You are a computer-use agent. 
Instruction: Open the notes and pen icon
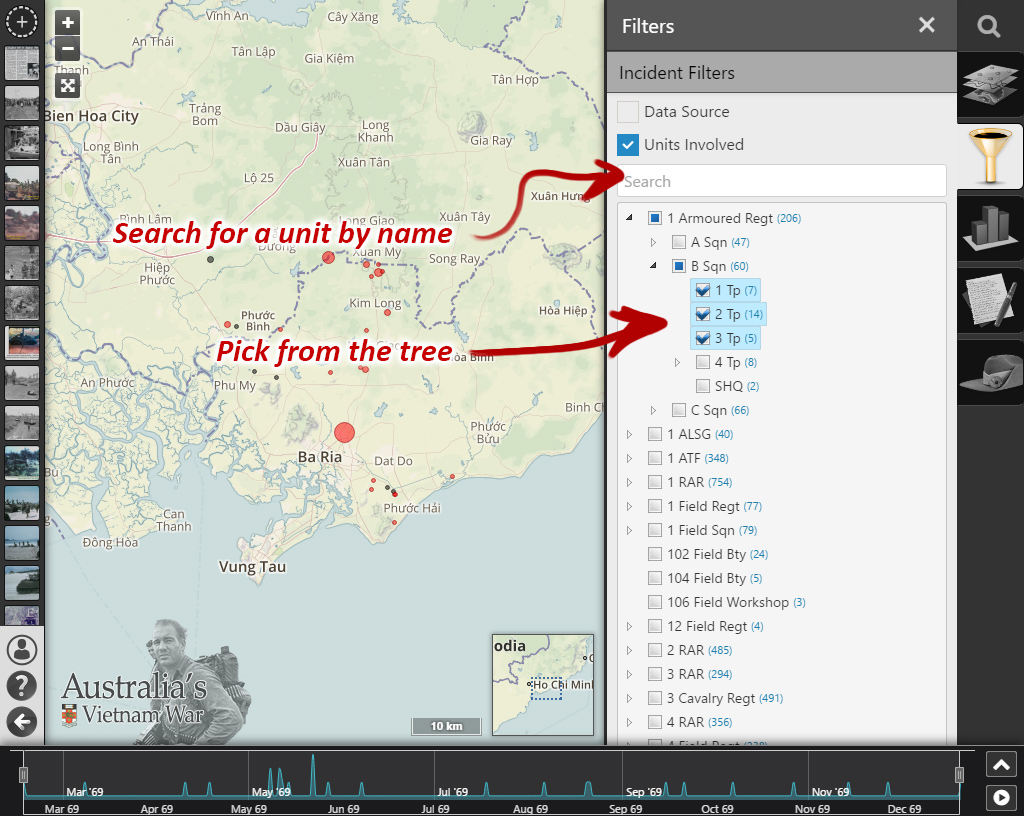(989, 301)
